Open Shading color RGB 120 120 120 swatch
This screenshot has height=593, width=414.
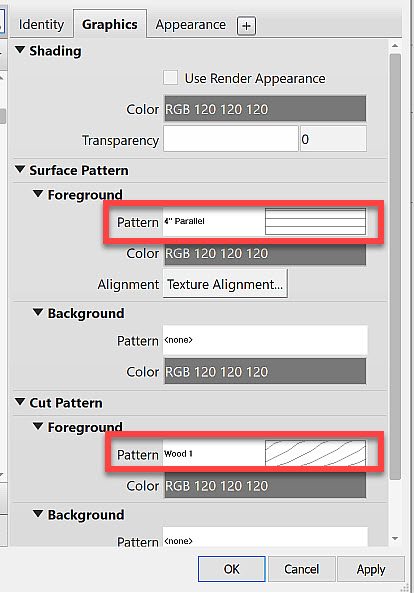tap(265, 109)
